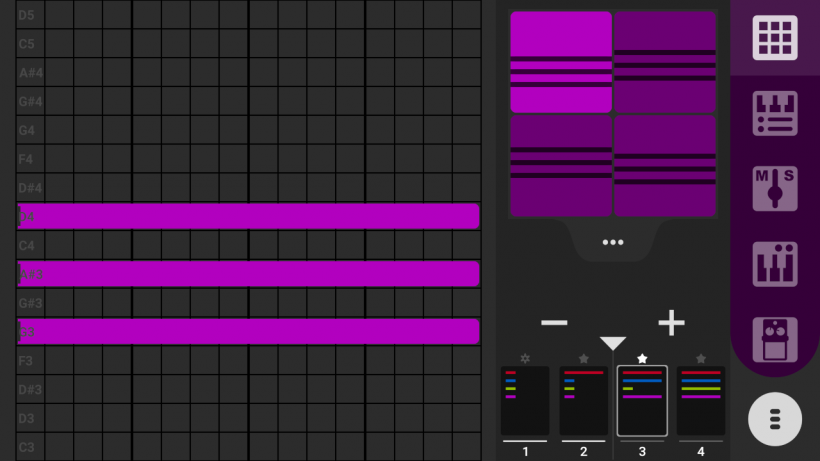Click the minus icon to remove a bar
The width and height of the screenshot is (820, 461).
pyautogui.click(x=554, y=322)
